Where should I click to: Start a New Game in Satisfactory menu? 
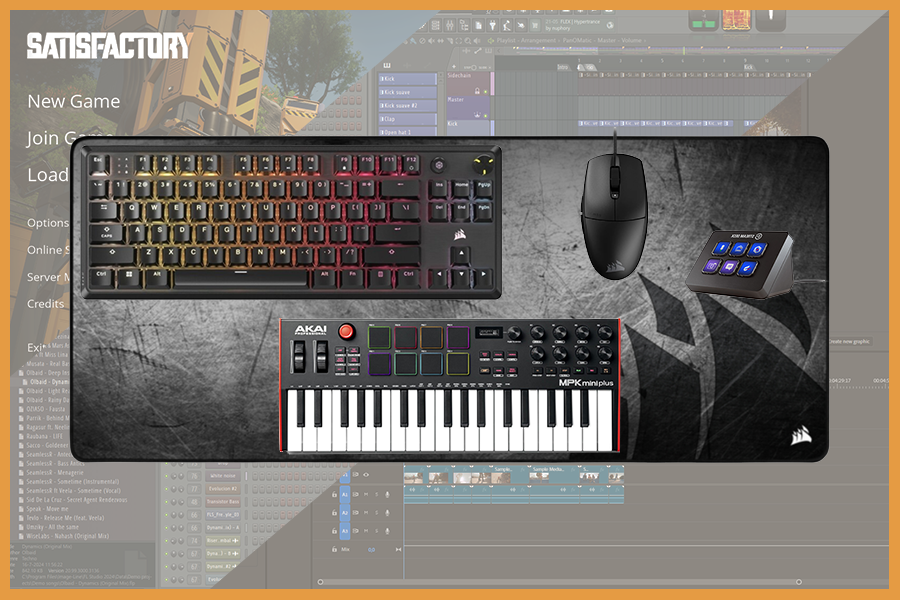(x=73, y=102)
